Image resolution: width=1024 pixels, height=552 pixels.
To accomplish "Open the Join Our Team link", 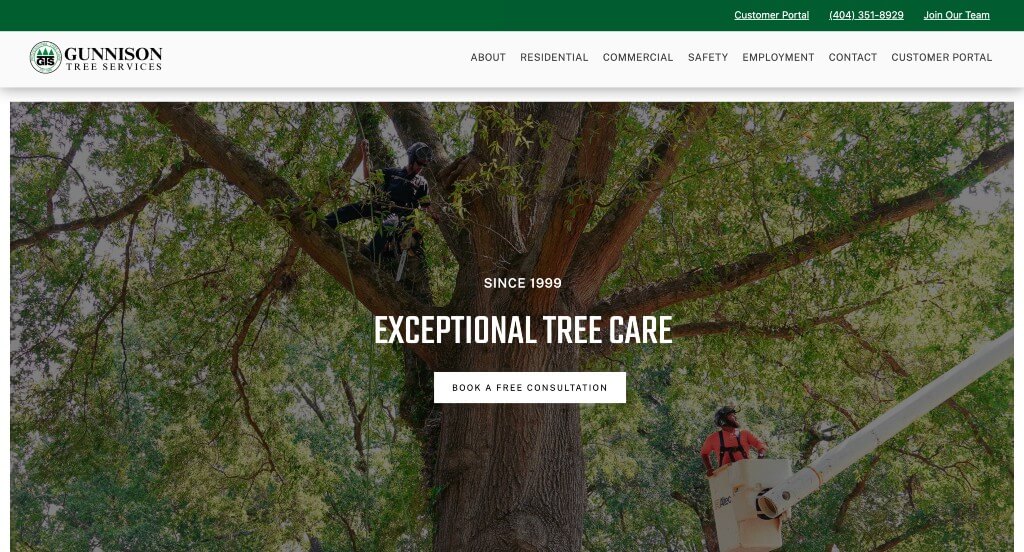I will (x=956, y=15).
